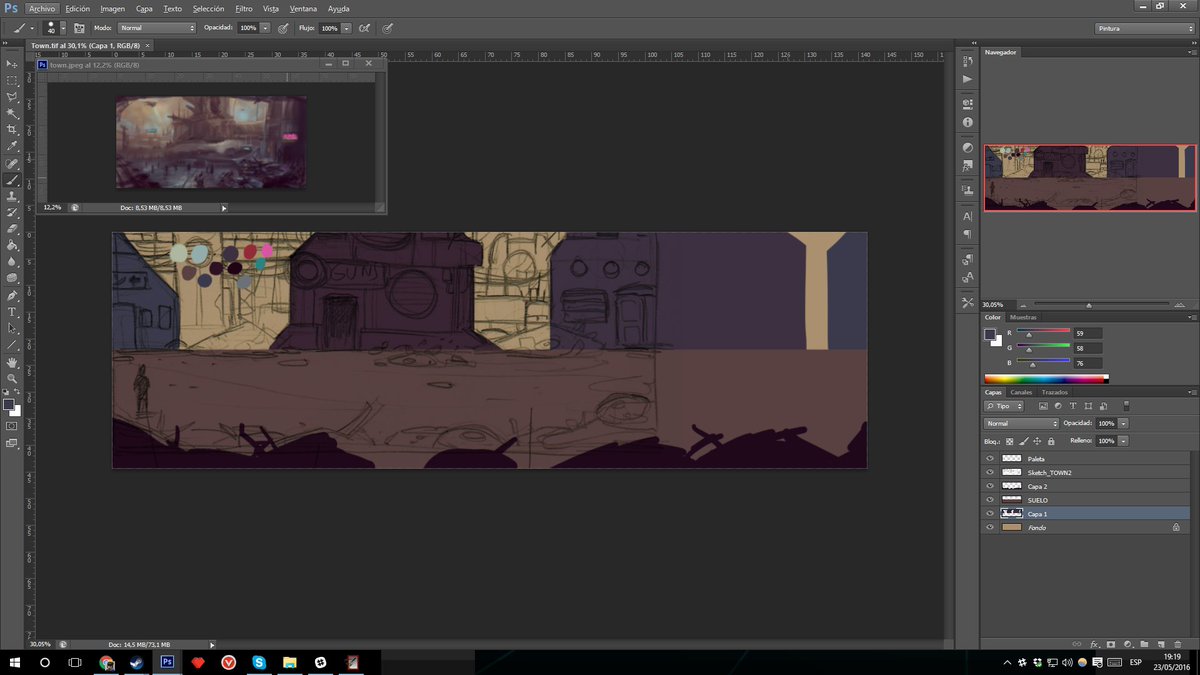This screenshot has width=1200, height=675.
Task: Click the foreground color swatch in toolbar
Action: pos(8,405)
